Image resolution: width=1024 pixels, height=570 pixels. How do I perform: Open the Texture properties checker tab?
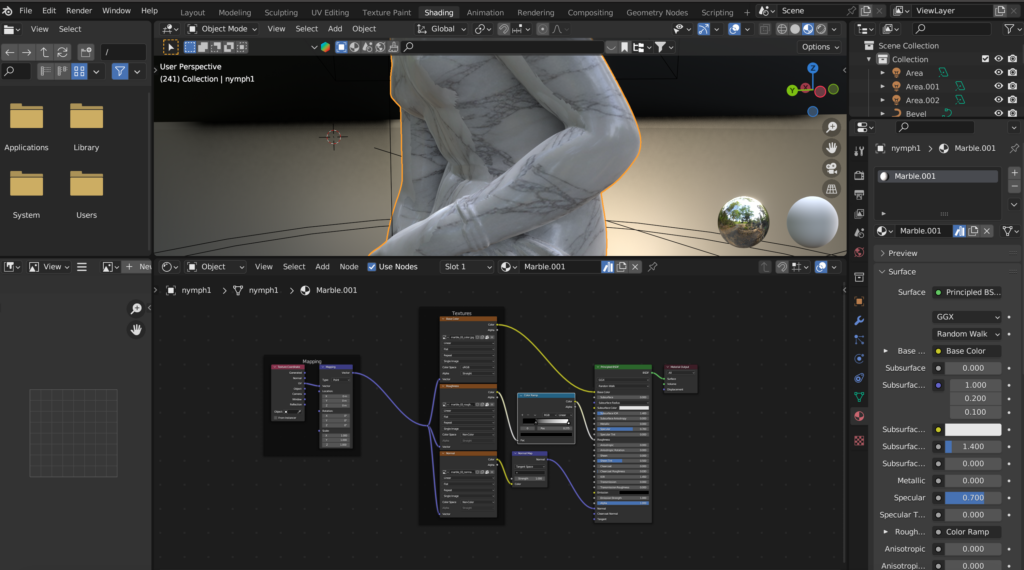[x=859, y=441]
